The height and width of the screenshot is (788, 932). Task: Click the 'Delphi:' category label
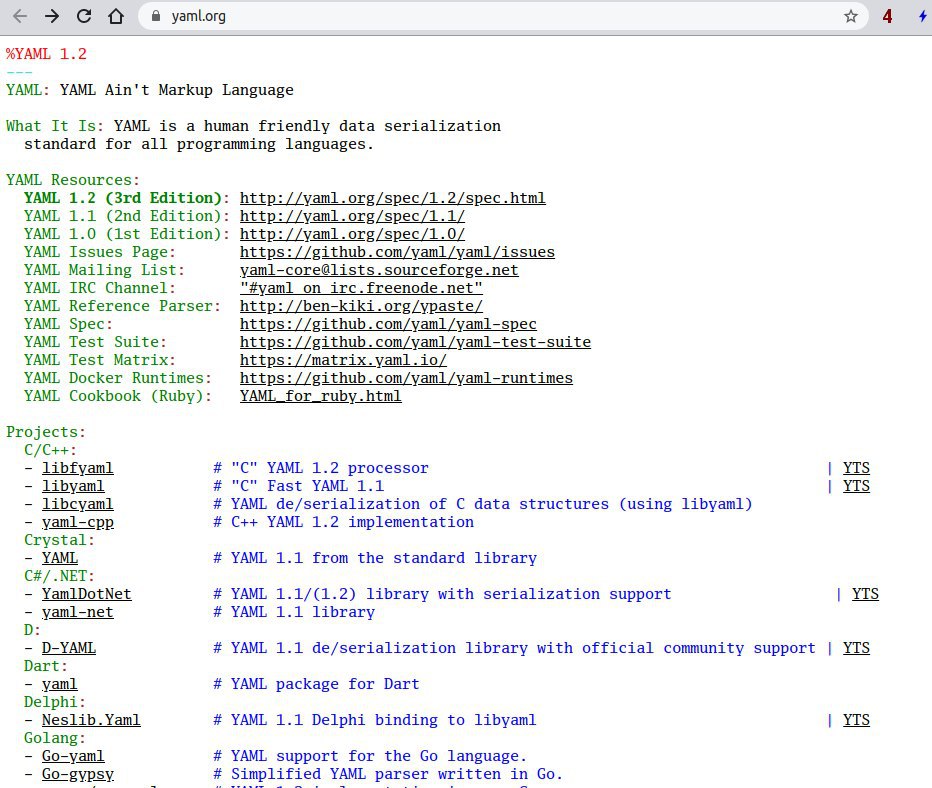55,702
